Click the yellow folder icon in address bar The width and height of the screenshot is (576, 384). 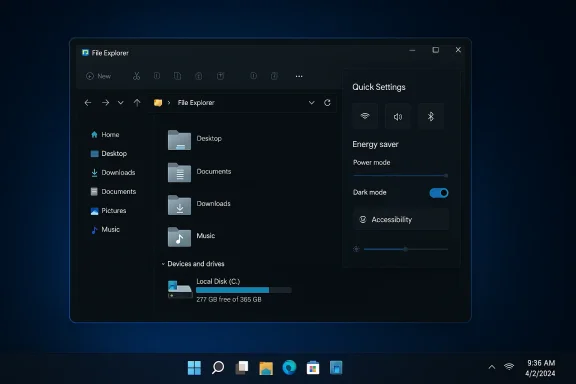coord(158,103)
